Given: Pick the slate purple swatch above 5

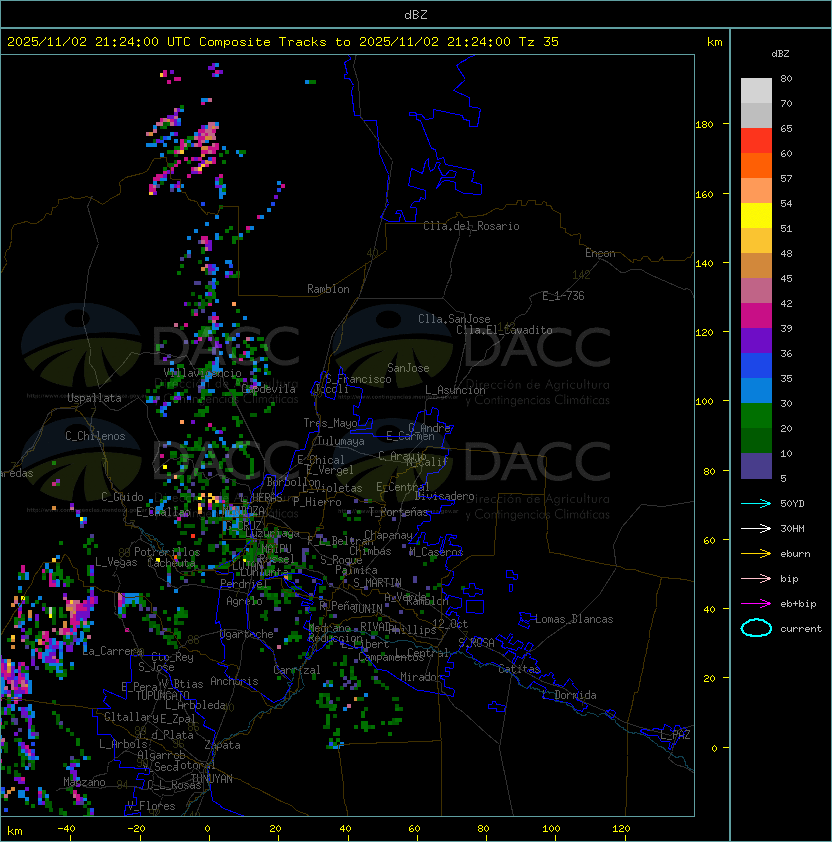Looking at the screenshot, I should (x=756, y=466).
